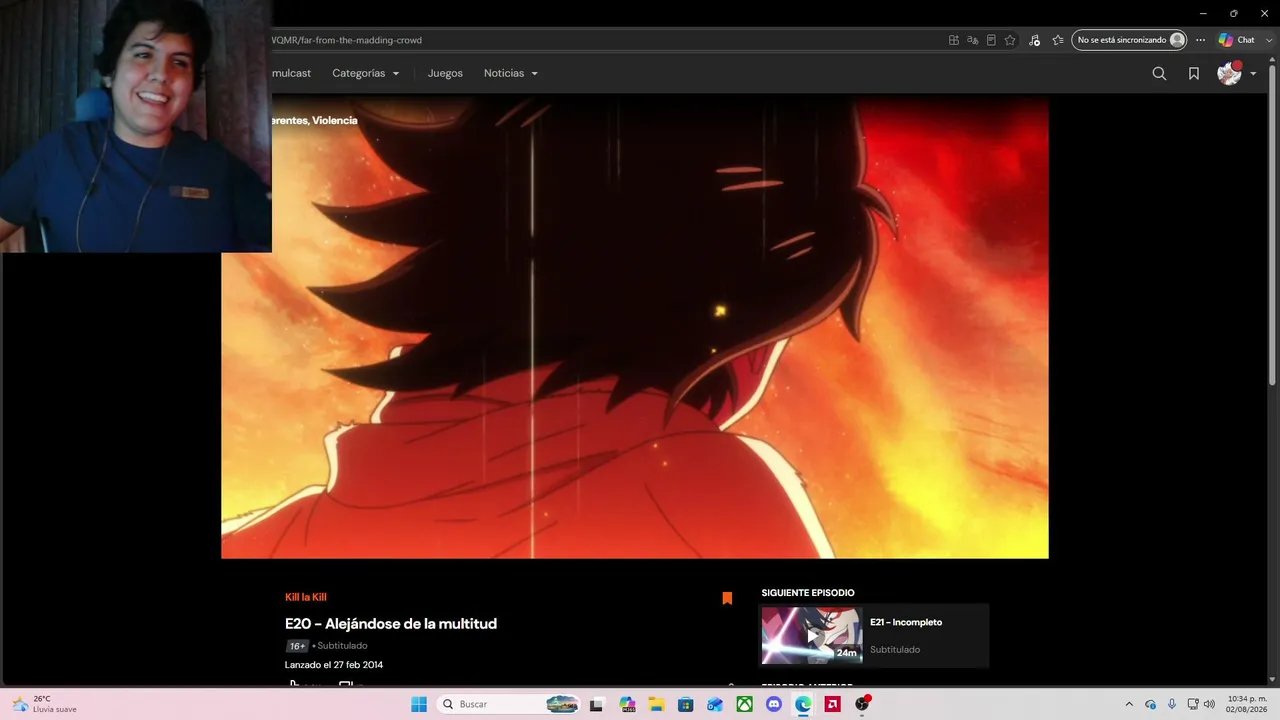
Task: Click the microphone tray icon
Action: coord(1172,704)
